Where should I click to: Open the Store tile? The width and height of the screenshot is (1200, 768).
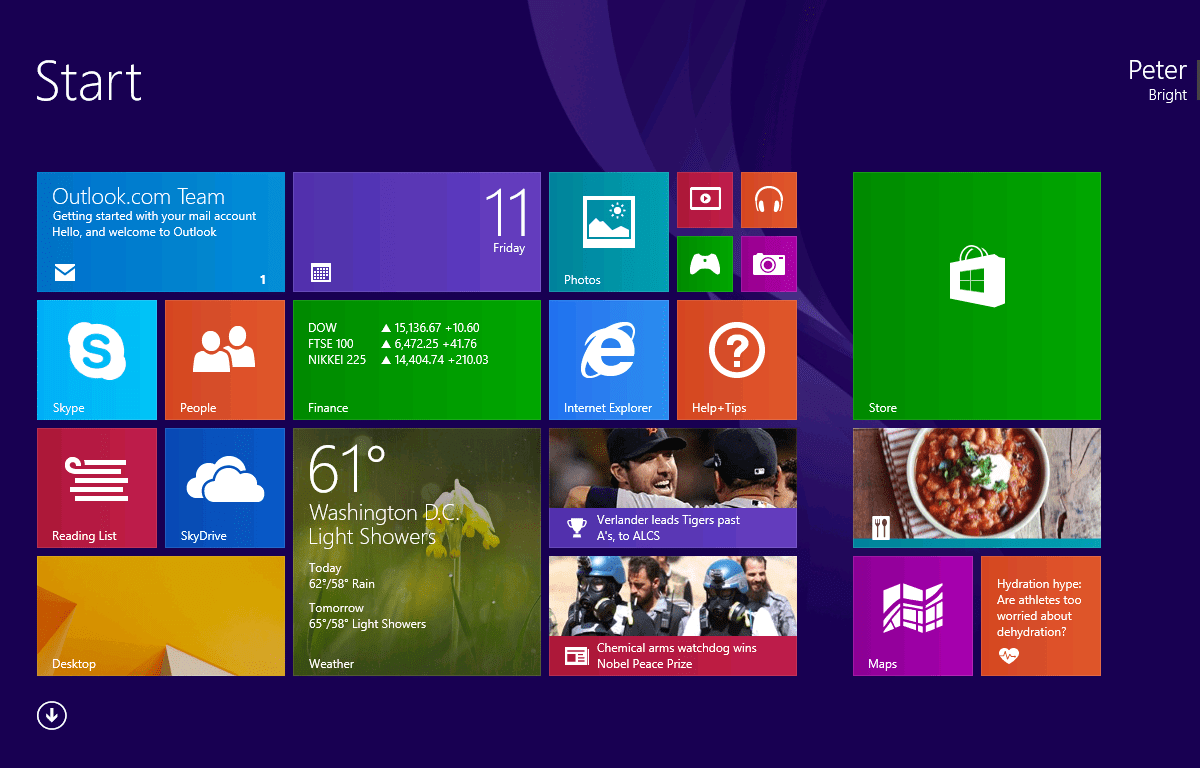click(977, 296)
